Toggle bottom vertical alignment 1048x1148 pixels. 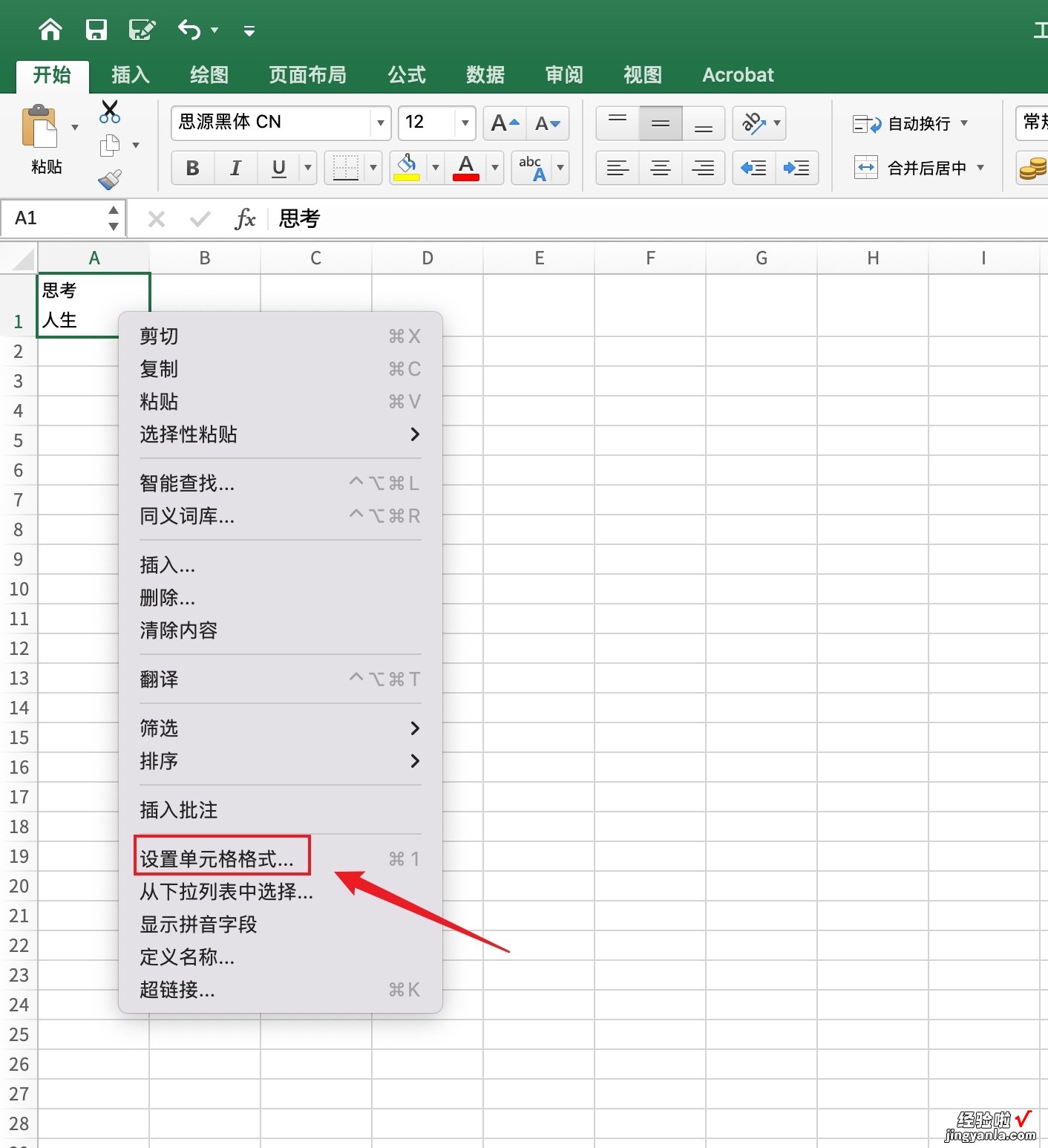[x=704, y=123]
